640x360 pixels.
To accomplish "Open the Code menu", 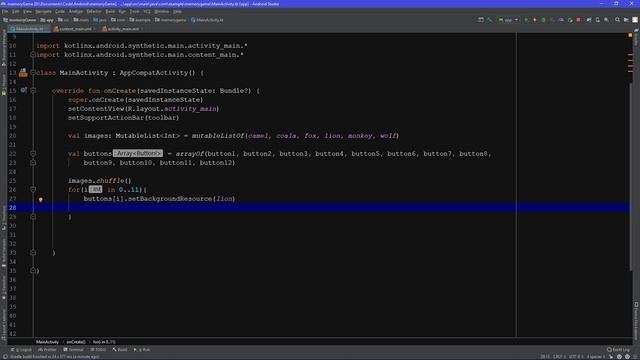I will click(60, 11).
